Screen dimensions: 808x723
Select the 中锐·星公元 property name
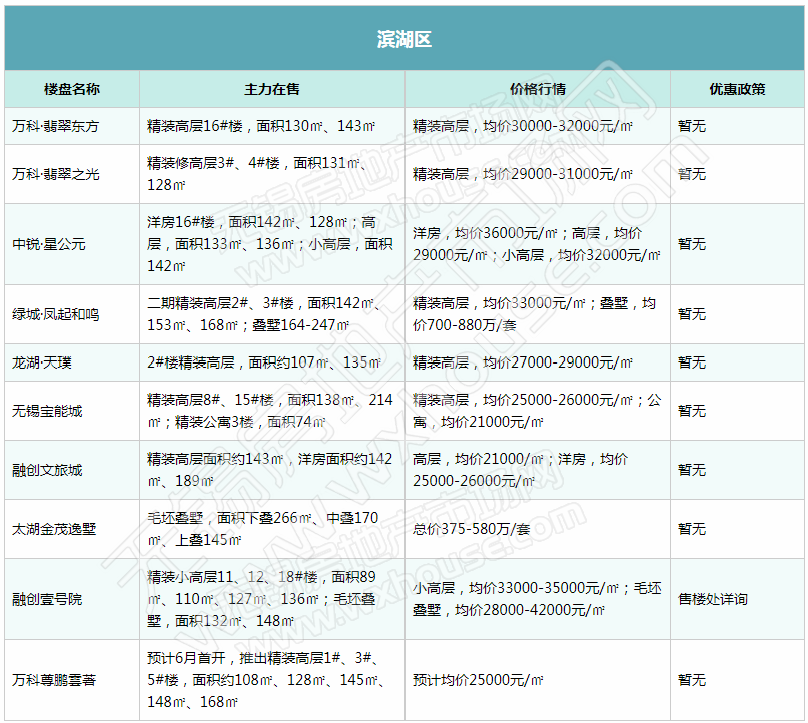pos(48,244)
